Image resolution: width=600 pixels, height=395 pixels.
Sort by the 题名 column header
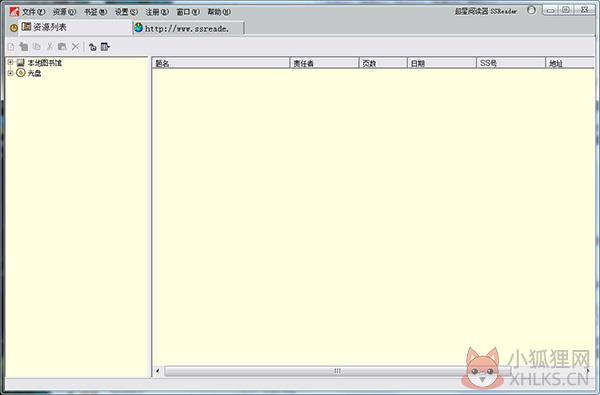coord(221,63)
